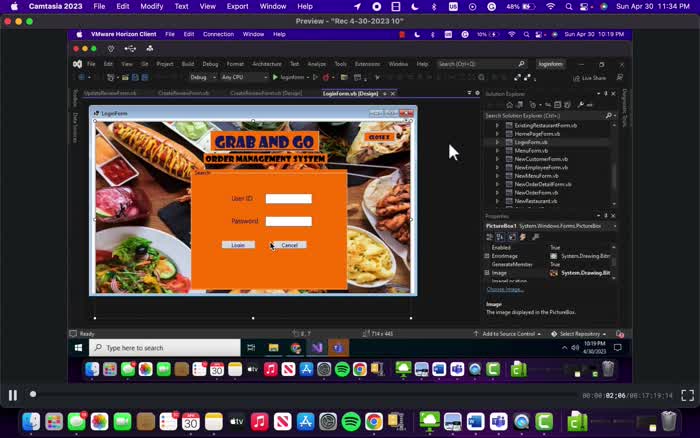Click the Pause button in the preview player
This screenshot has height=438, width=700.
tap(12, 395)
